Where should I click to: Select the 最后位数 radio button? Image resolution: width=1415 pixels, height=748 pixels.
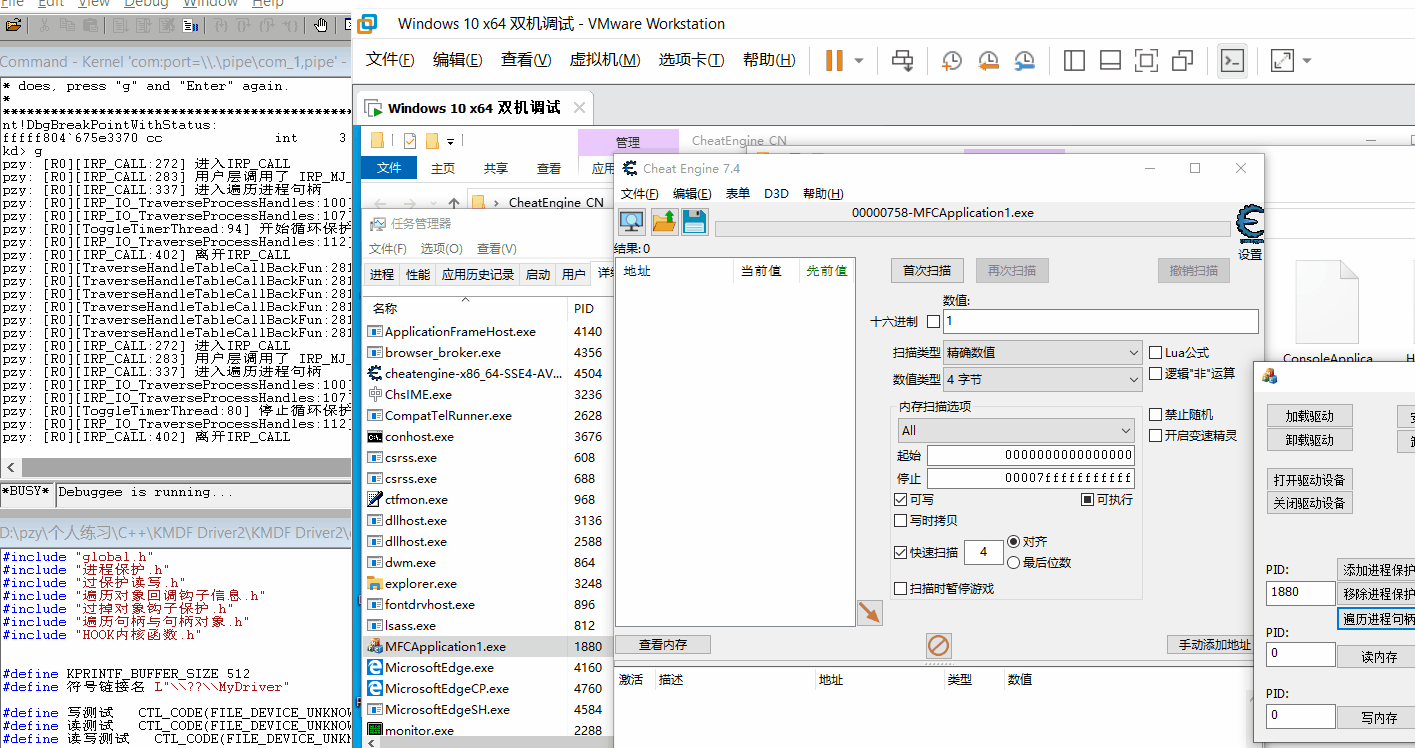[x=1014, y=562]
